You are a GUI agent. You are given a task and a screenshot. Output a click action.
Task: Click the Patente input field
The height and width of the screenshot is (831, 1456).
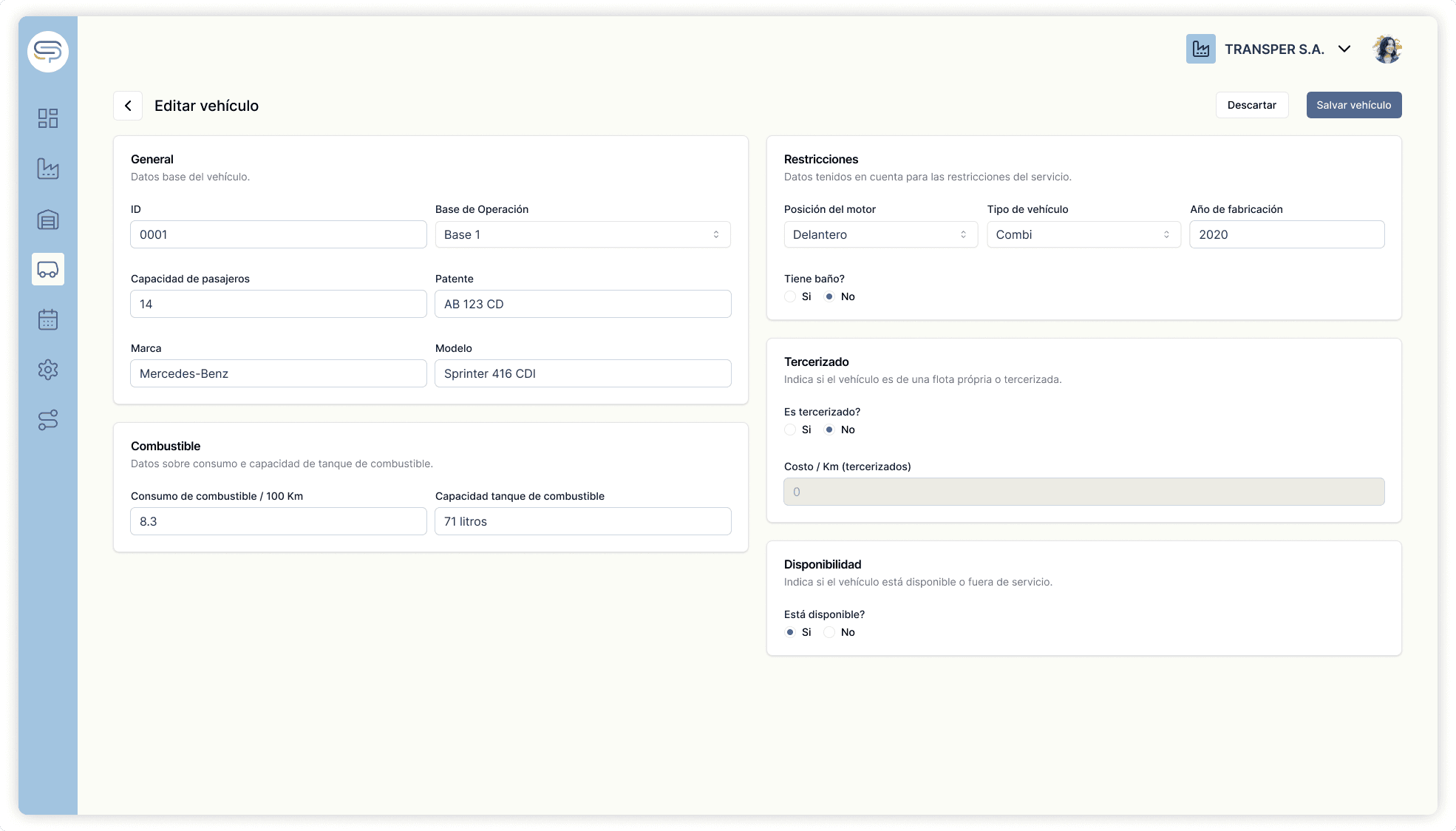tap(582, 304)
